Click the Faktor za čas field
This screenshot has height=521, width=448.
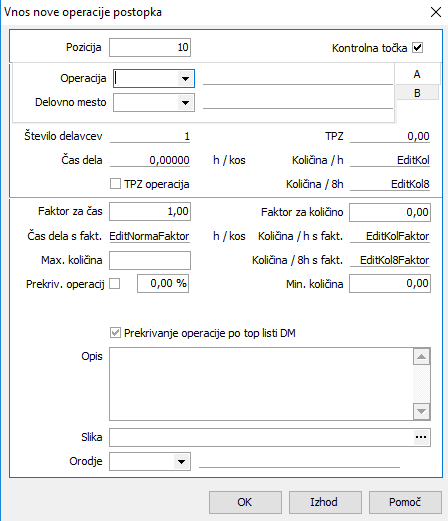pos(150,211)
